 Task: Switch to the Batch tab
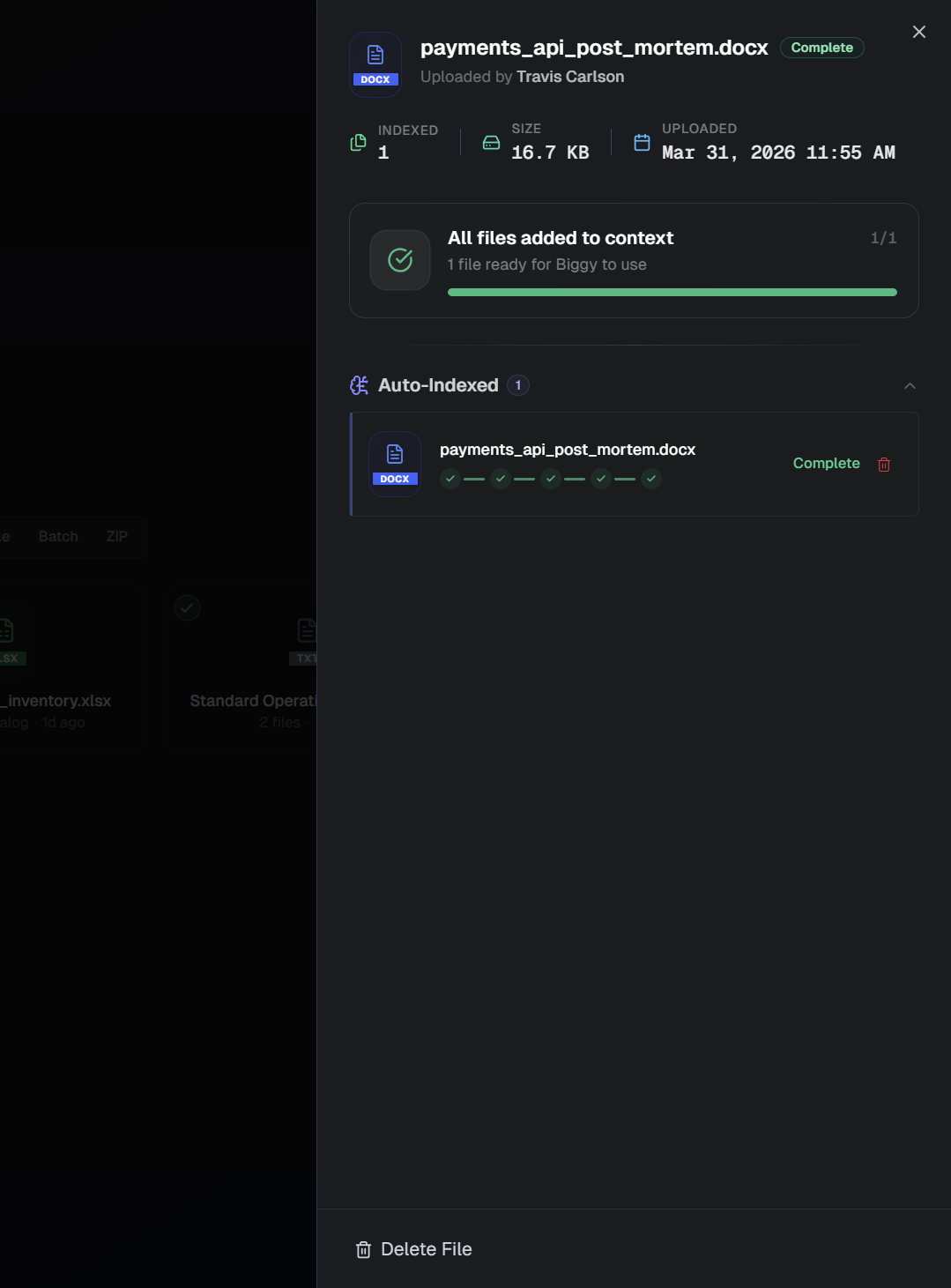(58, 536)
